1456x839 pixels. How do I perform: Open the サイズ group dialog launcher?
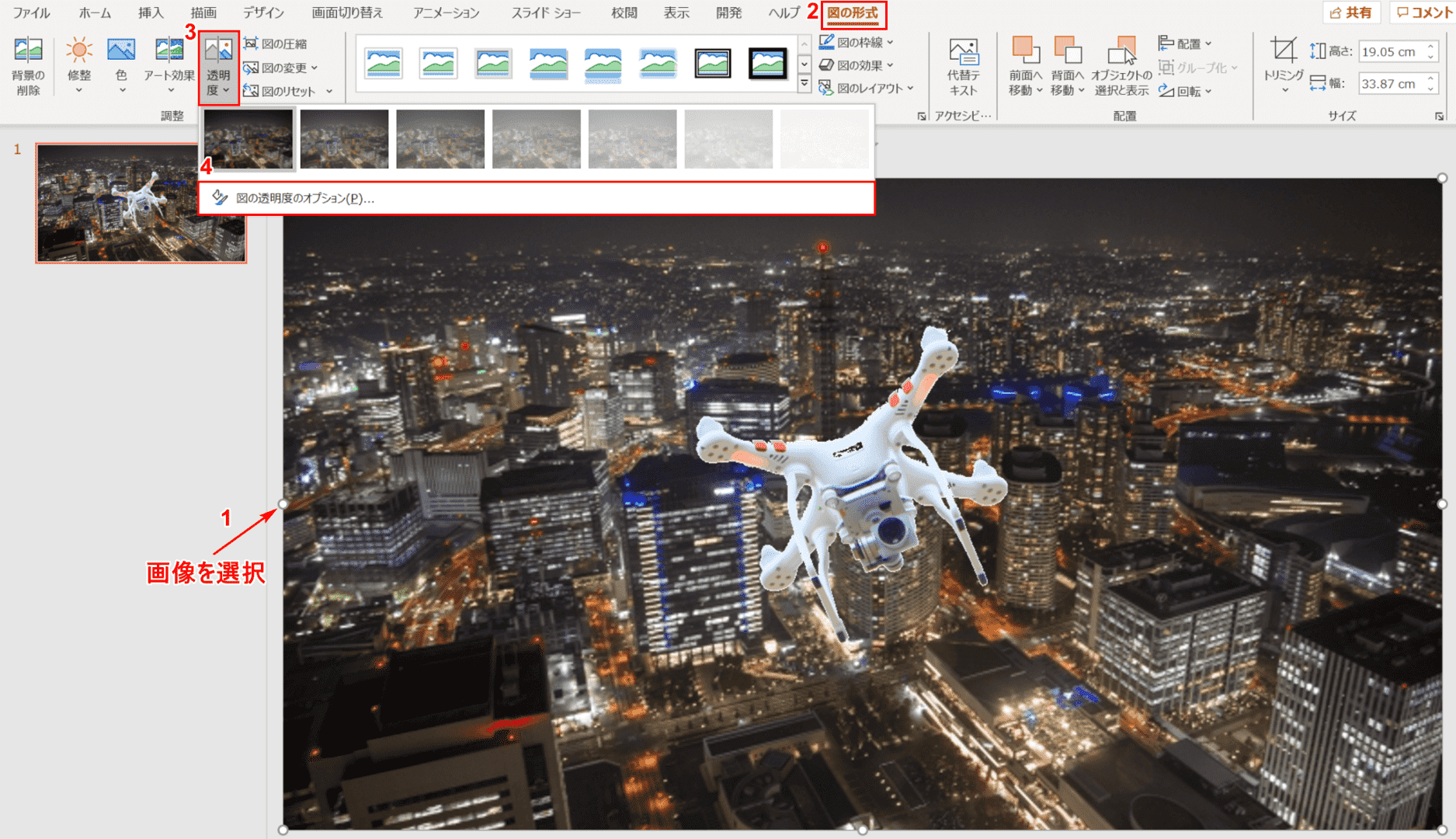pyautogui.click(x=1439, y=117)
